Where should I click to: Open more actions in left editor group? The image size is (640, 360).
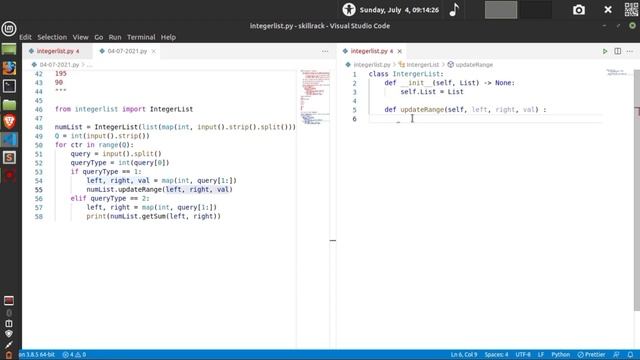coord(325,51)
